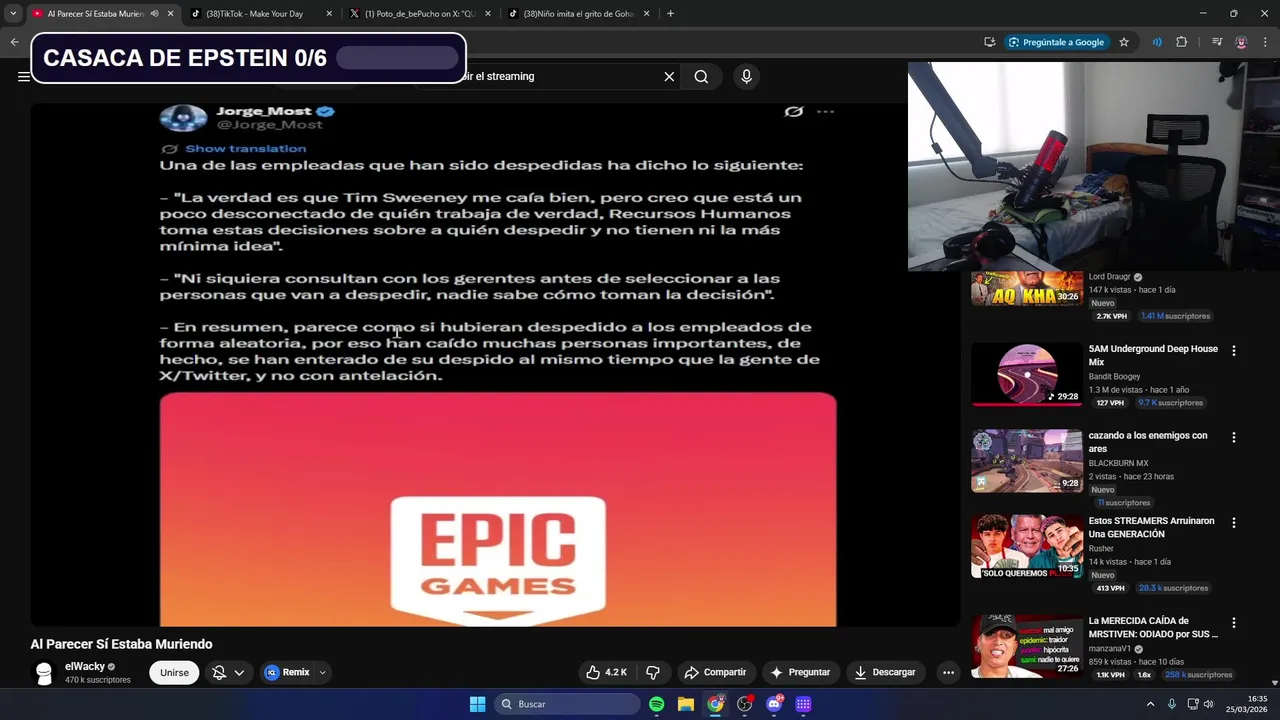This screenshot has width=1280, height=720.
Task: Open the elWacky channel name link
Action: pos(85,666)
